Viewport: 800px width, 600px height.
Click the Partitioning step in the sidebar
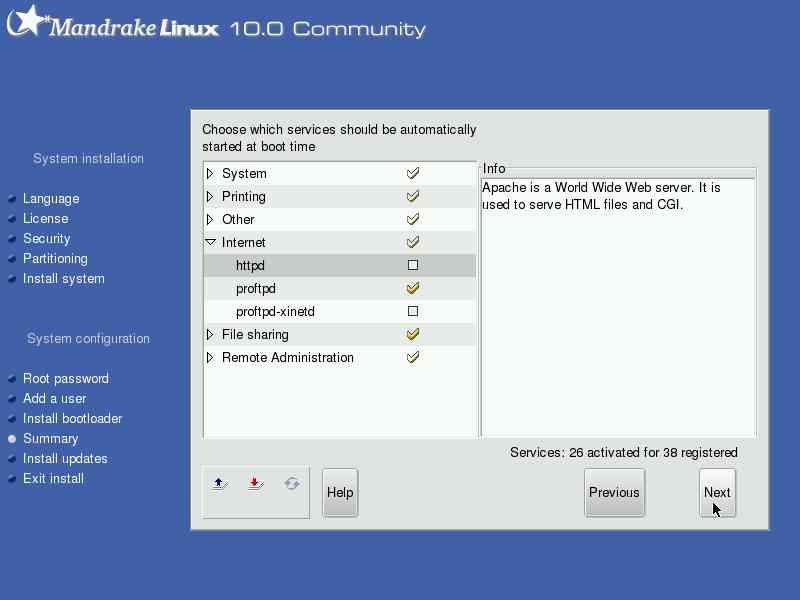tap(55, 259)
